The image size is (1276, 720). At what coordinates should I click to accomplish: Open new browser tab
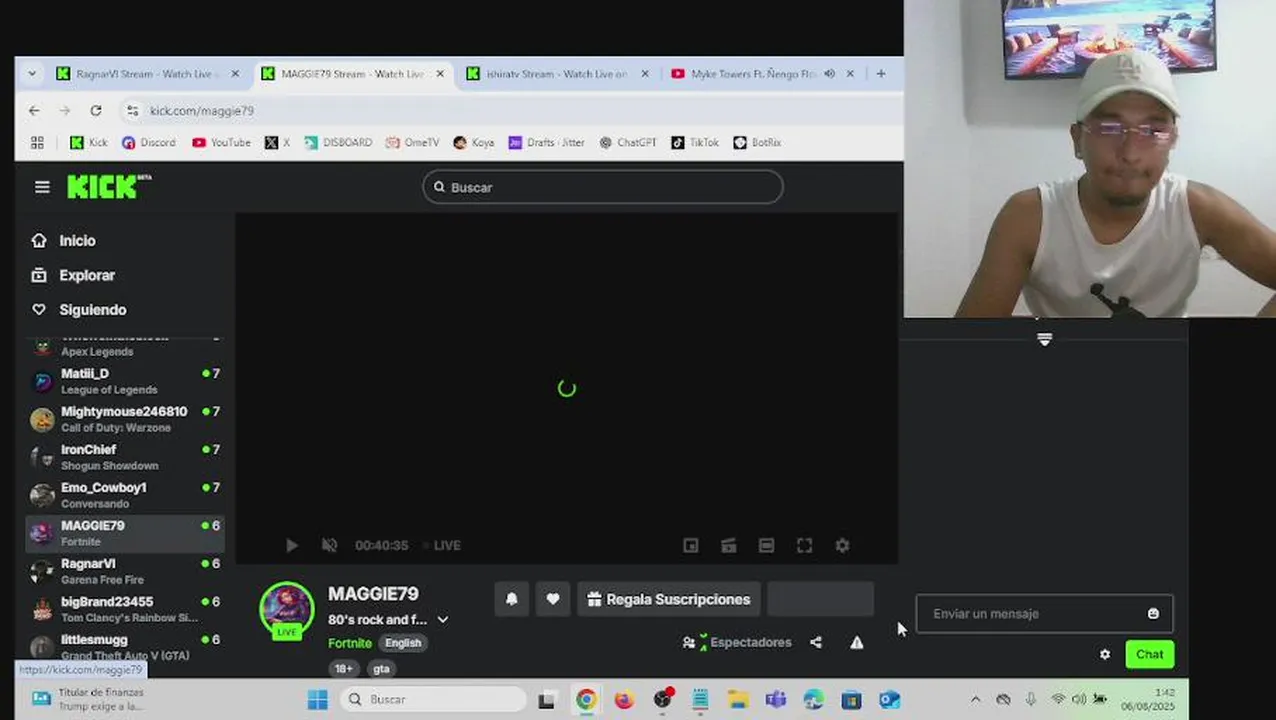point(880,73)
